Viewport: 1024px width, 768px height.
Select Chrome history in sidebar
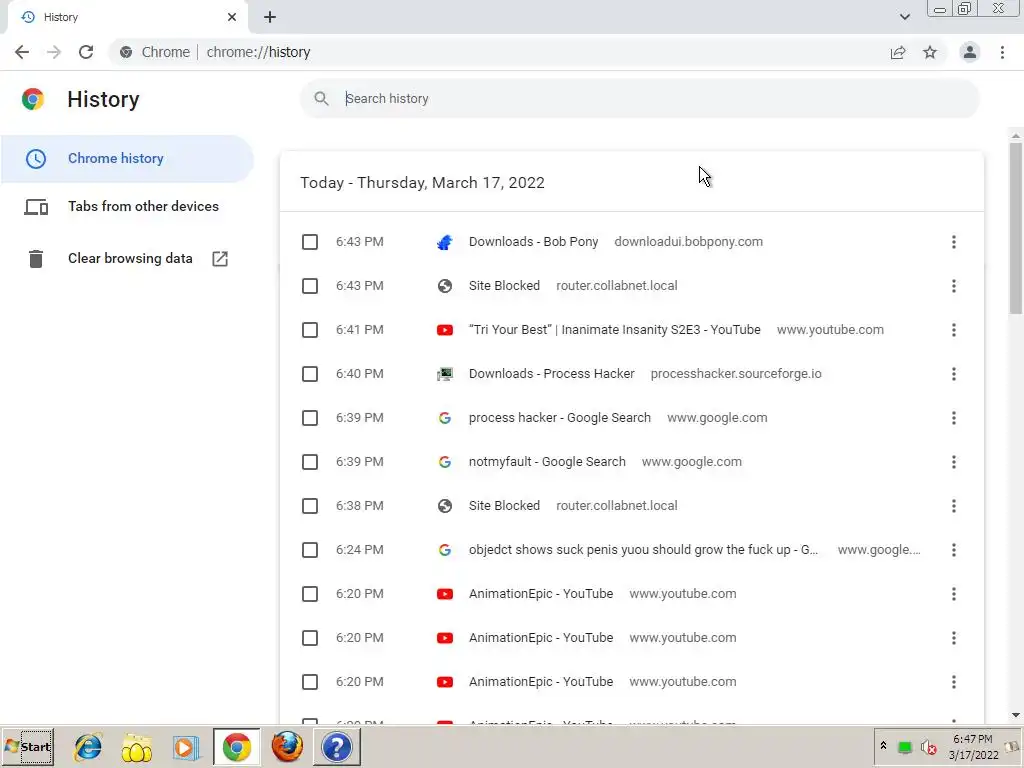coord(127,159)
